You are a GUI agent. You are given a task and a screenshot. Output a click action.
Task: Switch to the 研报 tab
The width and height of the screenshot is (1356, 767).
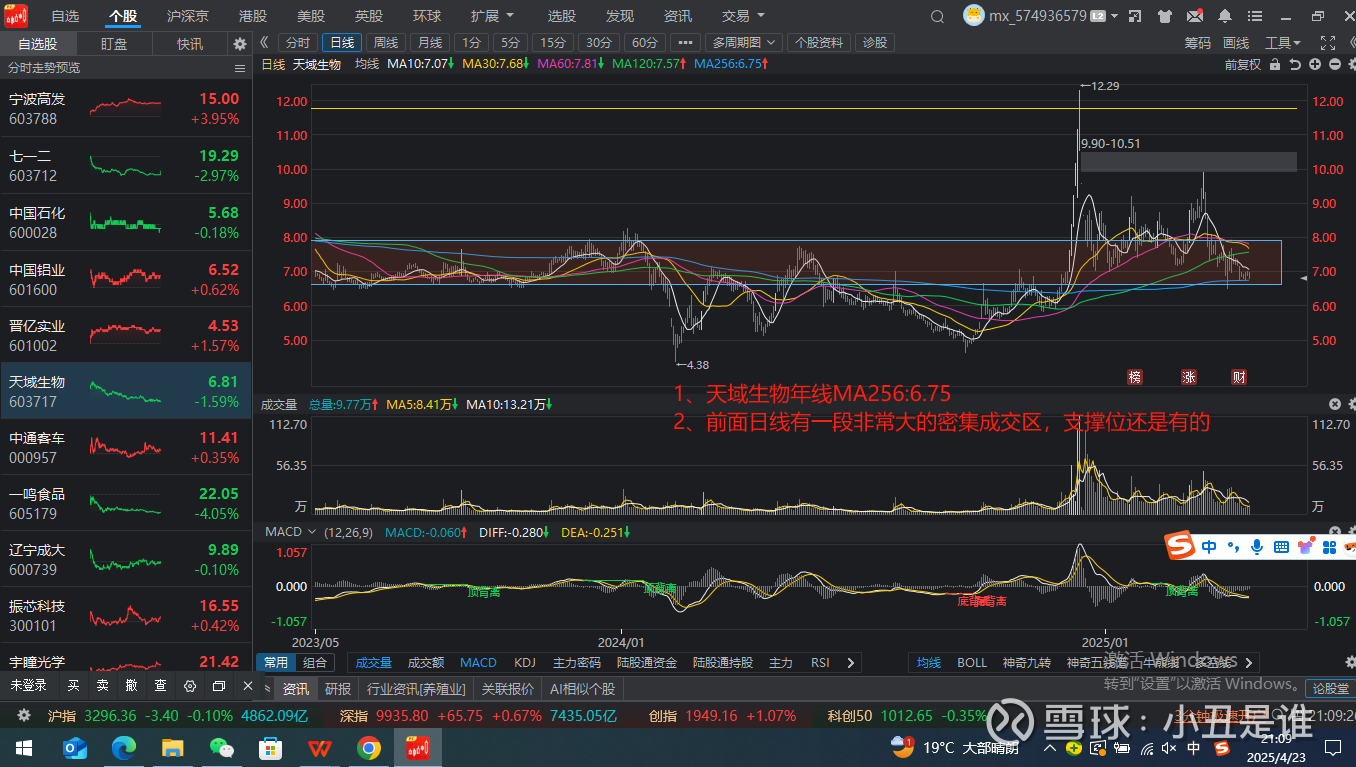338,688
